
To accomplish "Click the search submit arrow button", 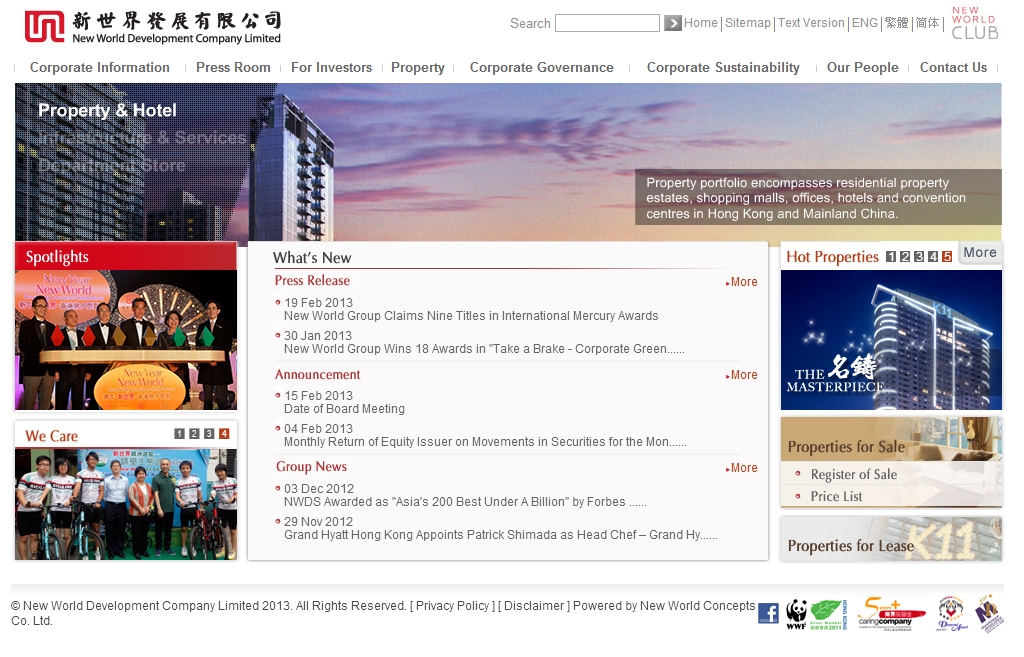I will pyautogui.click(x=673, y=22).
